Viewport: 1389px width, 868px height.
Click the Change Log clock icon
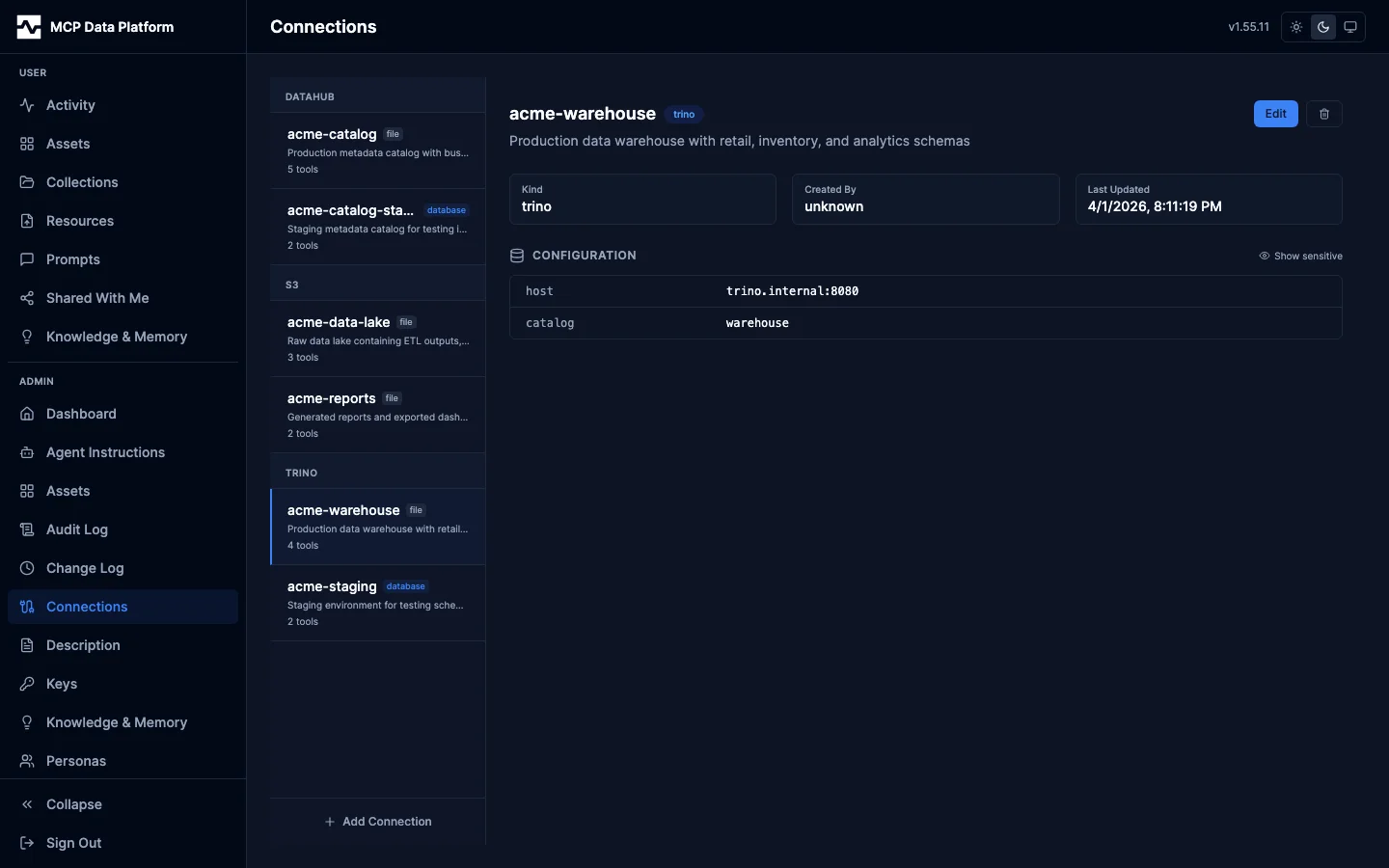[x=27, y=568]
